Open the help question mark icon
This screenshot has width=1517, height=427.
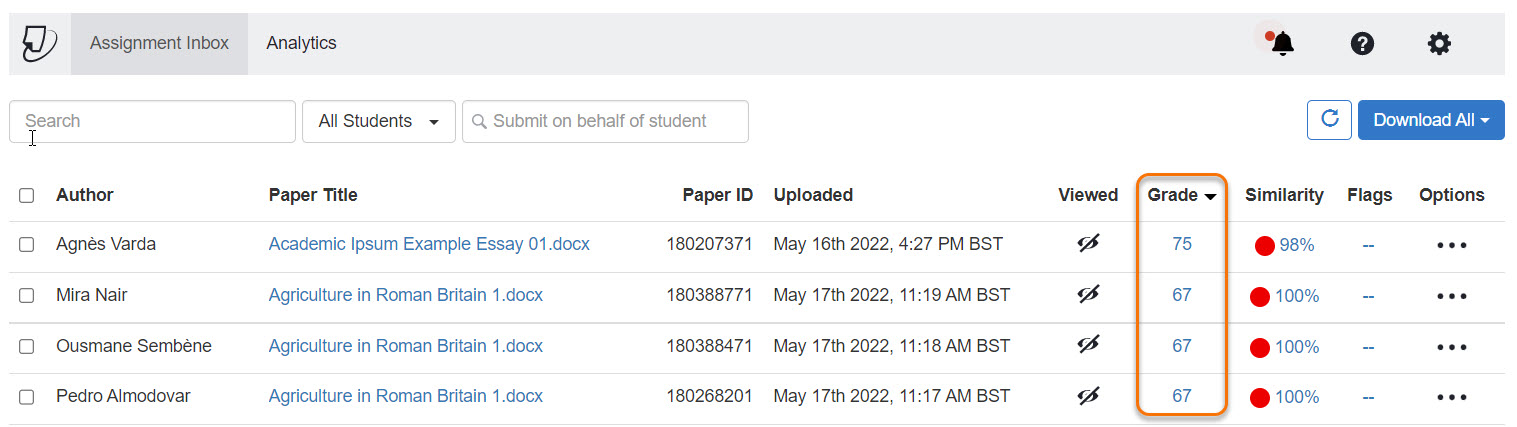tap(1362, 44)
